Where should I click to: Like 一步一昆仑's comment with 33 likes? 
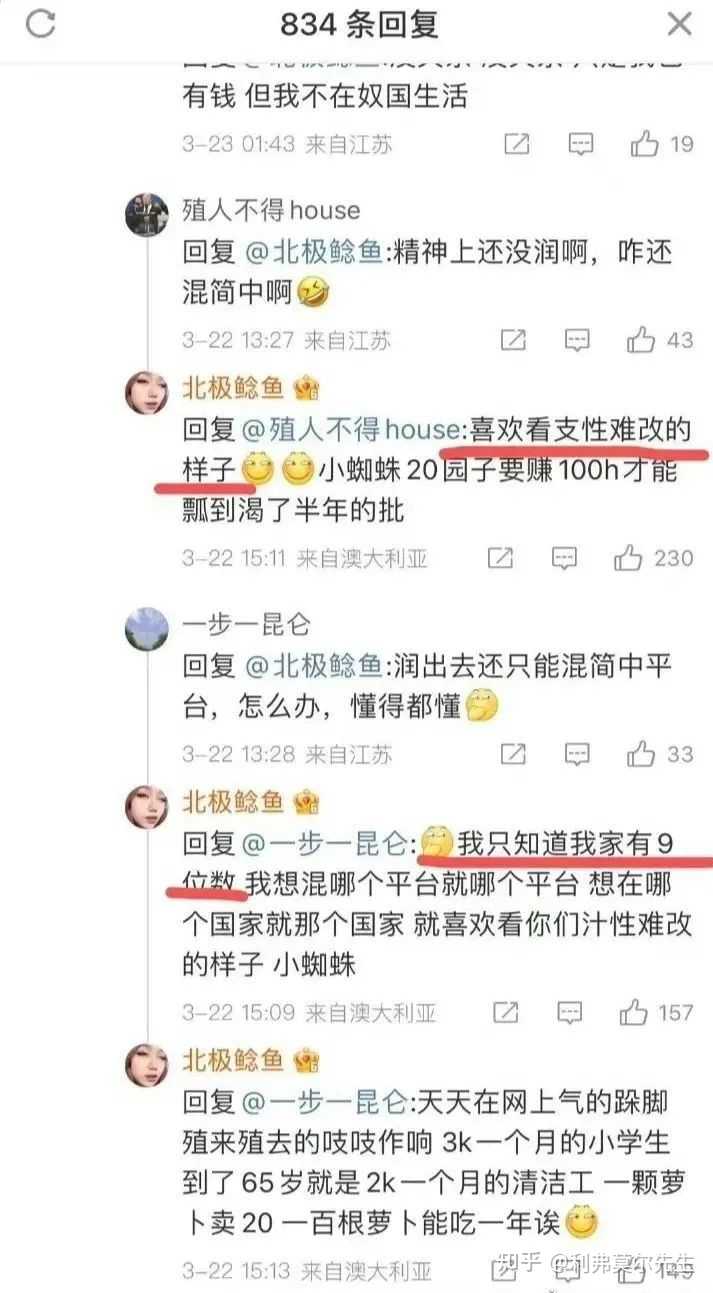pyautogui.click(x=641, y=753)
